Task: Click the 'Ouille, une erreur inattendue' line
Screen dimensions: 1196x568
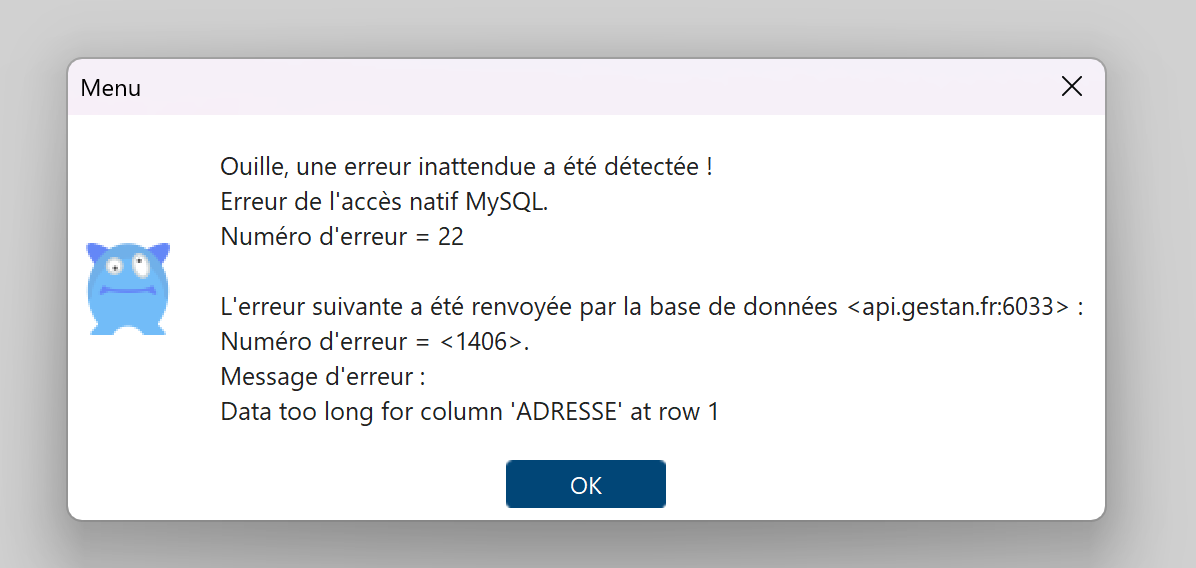Action: coord(466,166)
